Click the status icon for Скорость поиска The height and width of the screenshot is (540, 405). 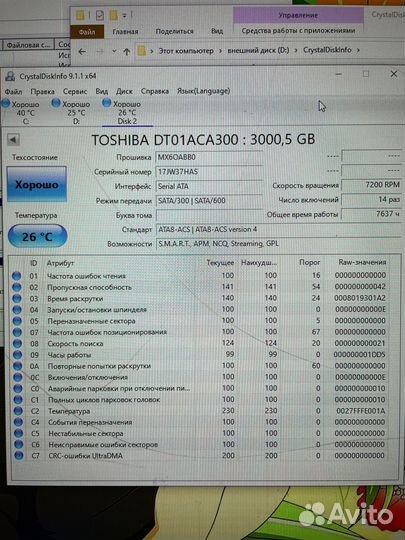pos(17,344)
